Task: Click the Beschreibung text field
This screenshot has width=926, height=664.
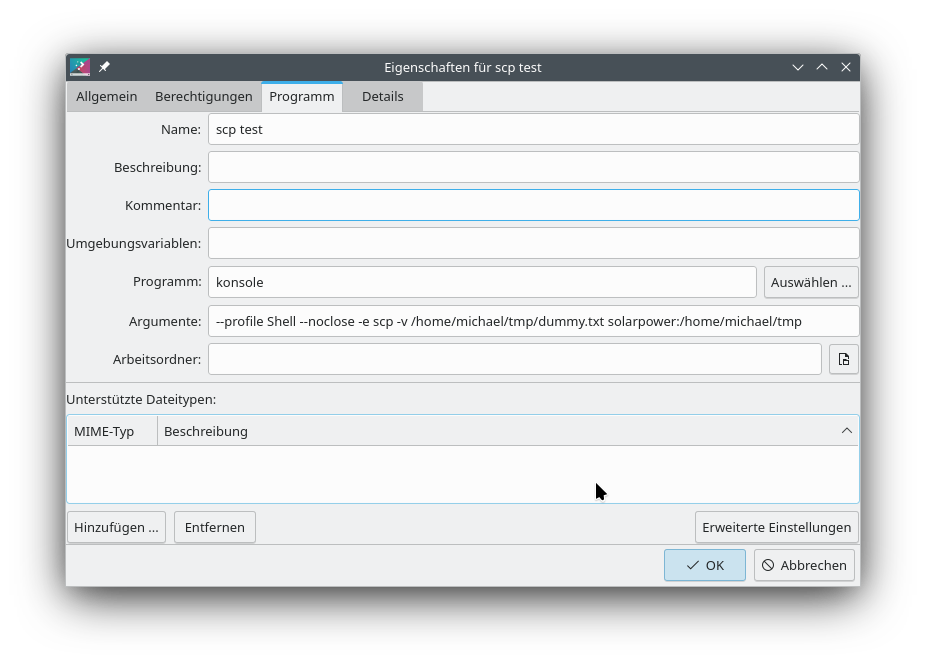Action: click(533, 167)
